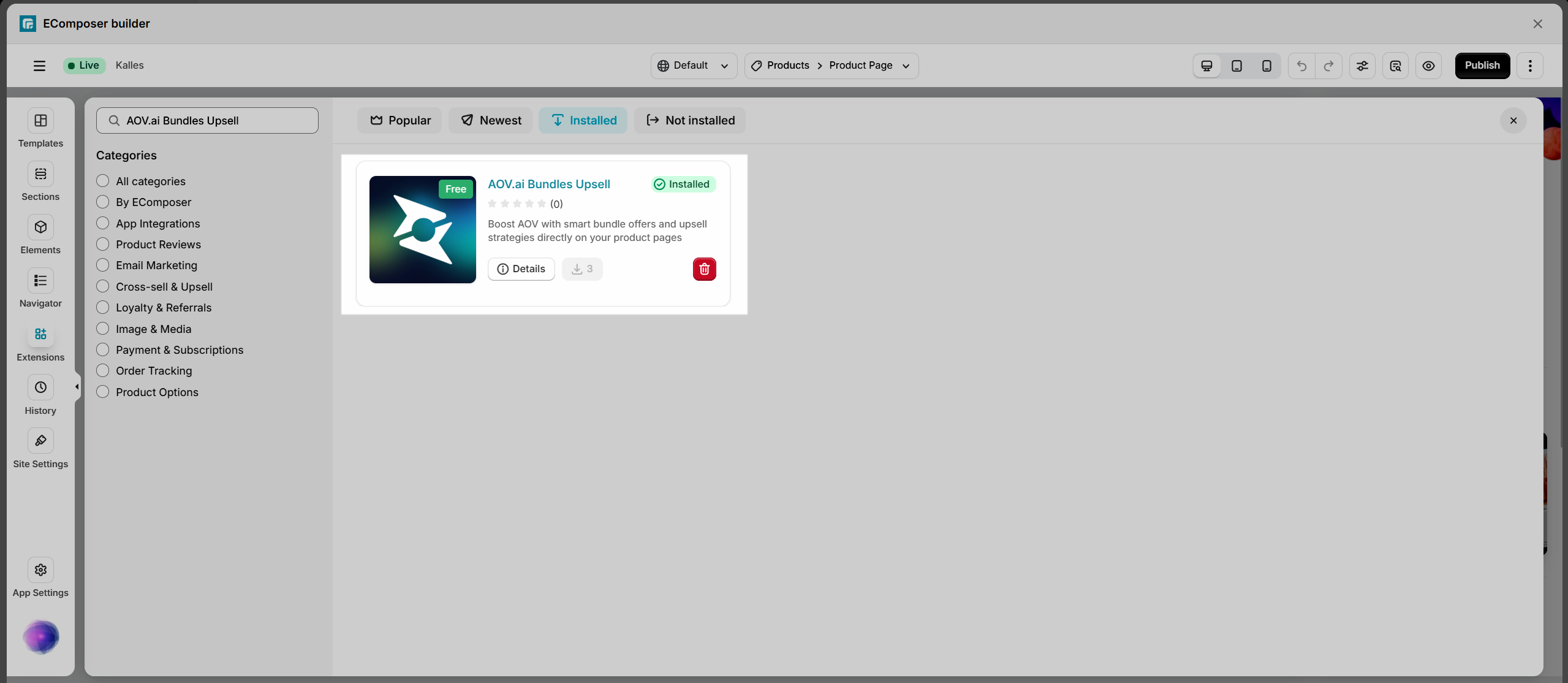Image resolution: width=1568 pixels, height=683 pixels.
Task: Click the preview eye icon
Action: (1428, 66)
